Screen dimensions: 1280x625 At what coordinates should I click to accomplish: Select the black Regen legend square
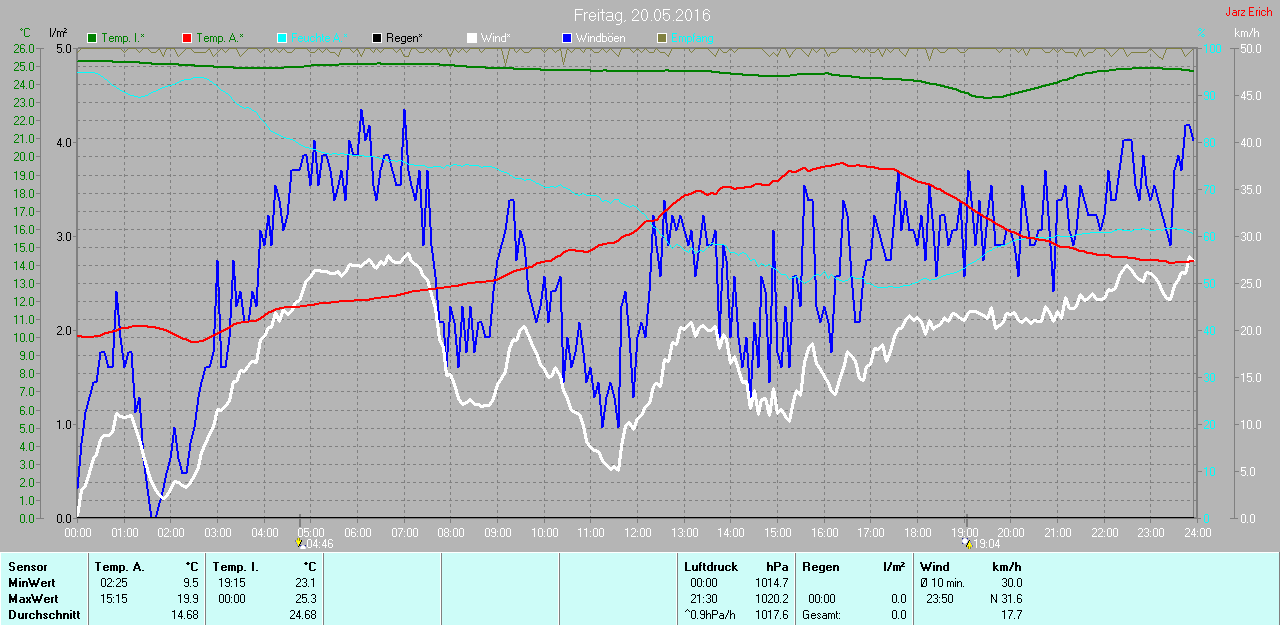click(x=377, y=38)
